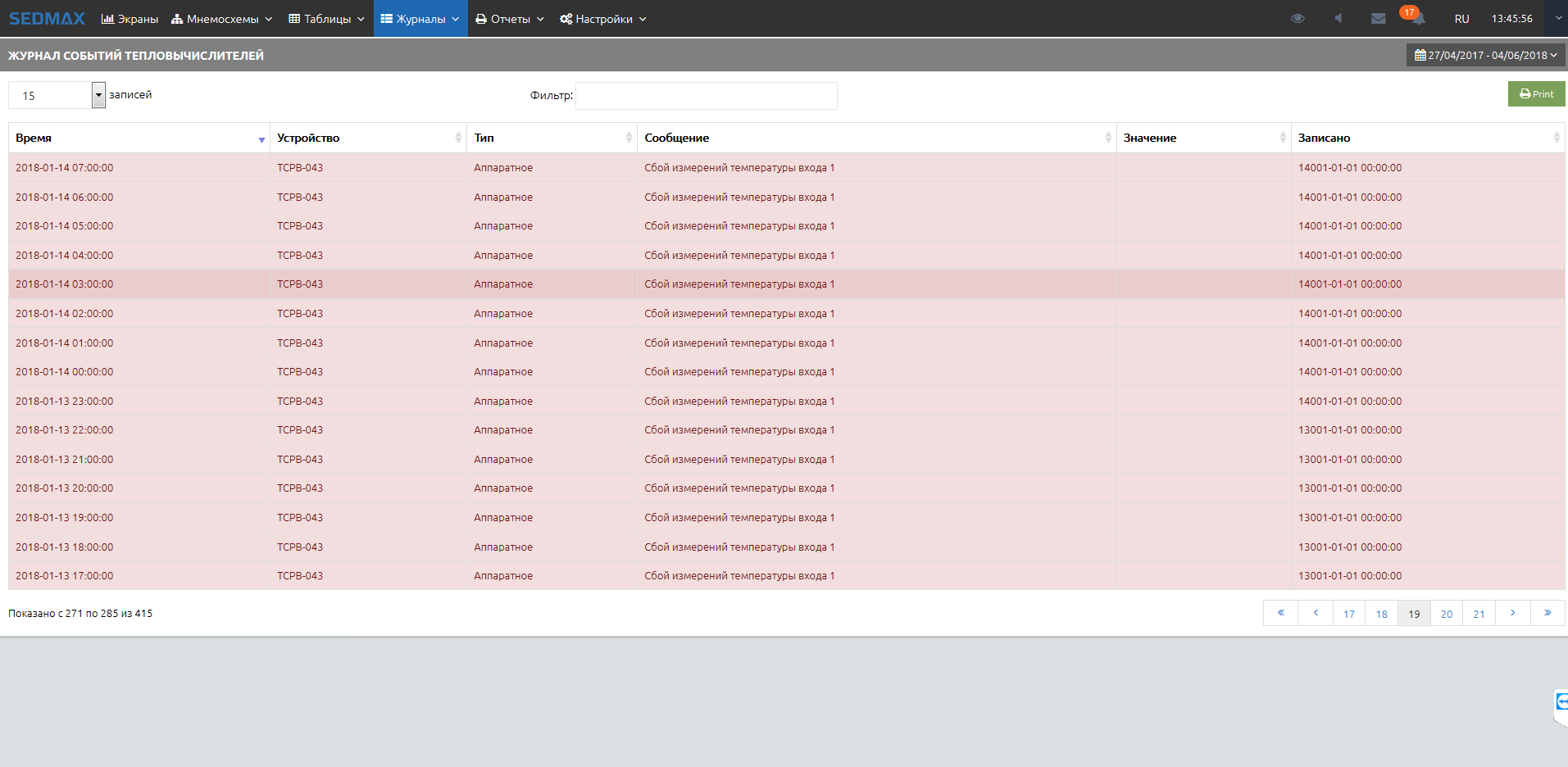The width and height of the screenshot is (1568, 767).
Task: Open notifications bell with 17 badge
Action: 1416,18
